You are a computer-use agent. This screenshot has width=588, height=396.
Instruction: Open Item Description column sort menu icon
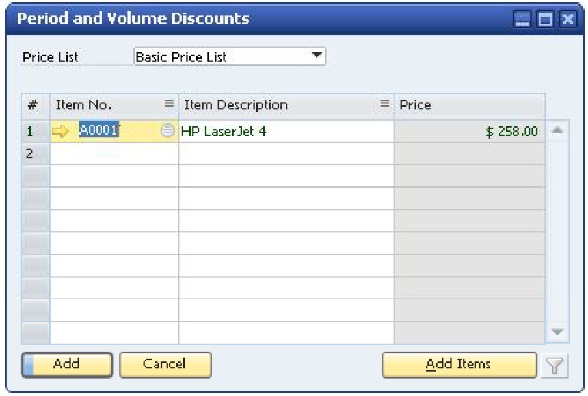pos(384,104)
